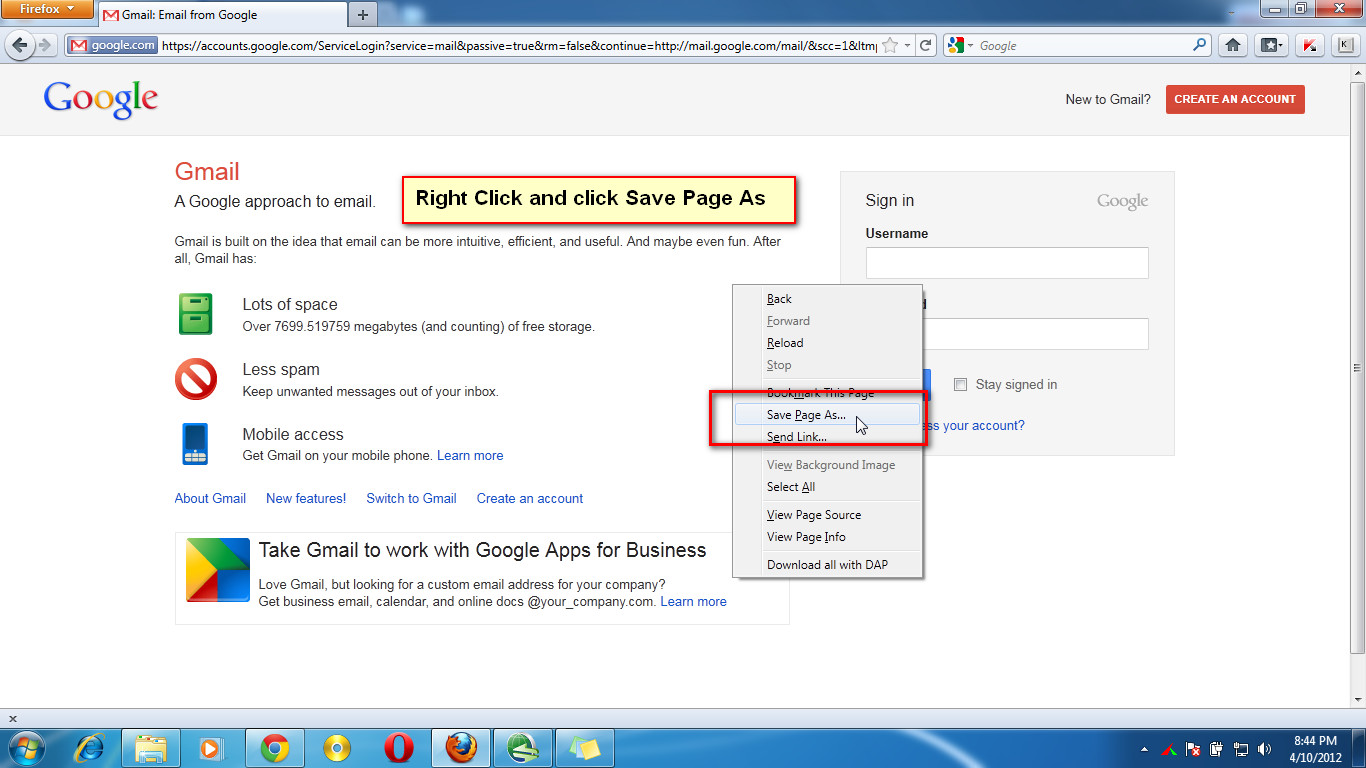Click the search bar magnifier icon
The height and width of the screenshot is (768, 1366).
pos(1200,45)
